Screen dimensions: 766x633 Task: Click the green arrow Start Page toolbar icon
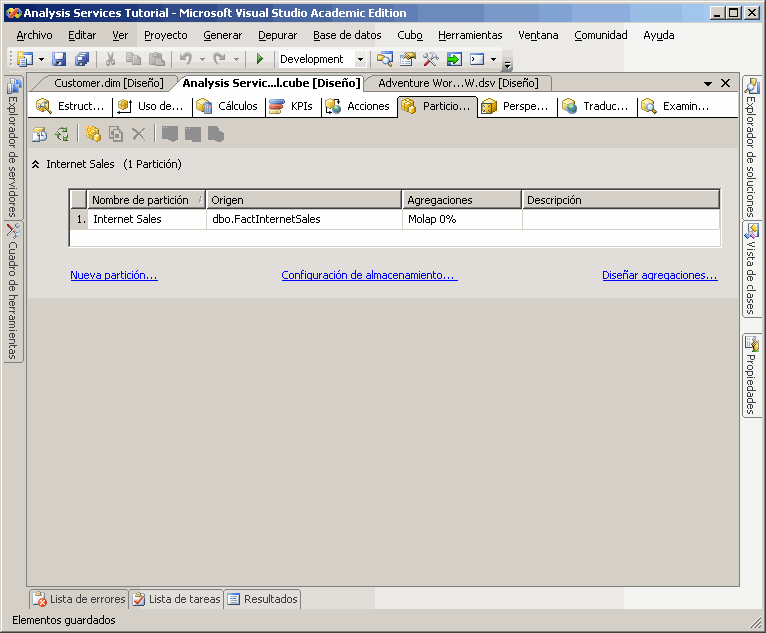[x=454, y=59]
